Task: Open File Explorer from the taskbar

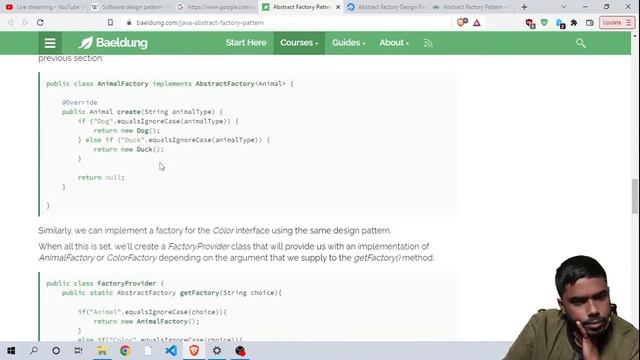Action: click(102, 351)
